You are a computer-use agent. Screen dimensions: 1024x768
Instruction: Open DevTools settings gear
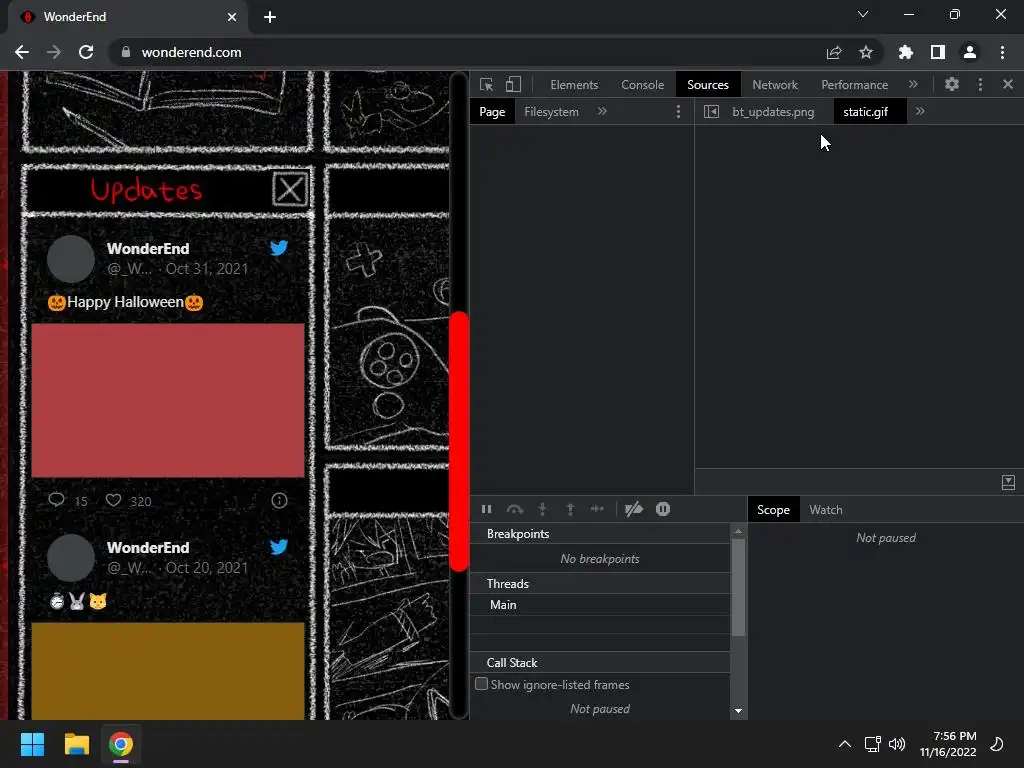(x=952, y=84)
